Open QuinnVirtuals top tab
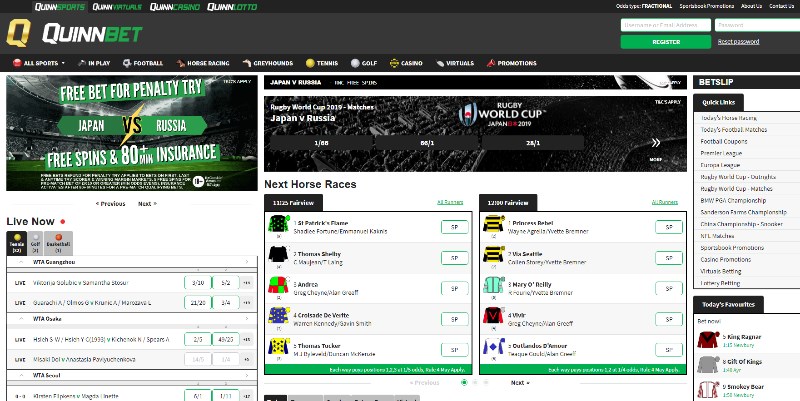Viewport: 800px width, 401px height. point(117,7)
